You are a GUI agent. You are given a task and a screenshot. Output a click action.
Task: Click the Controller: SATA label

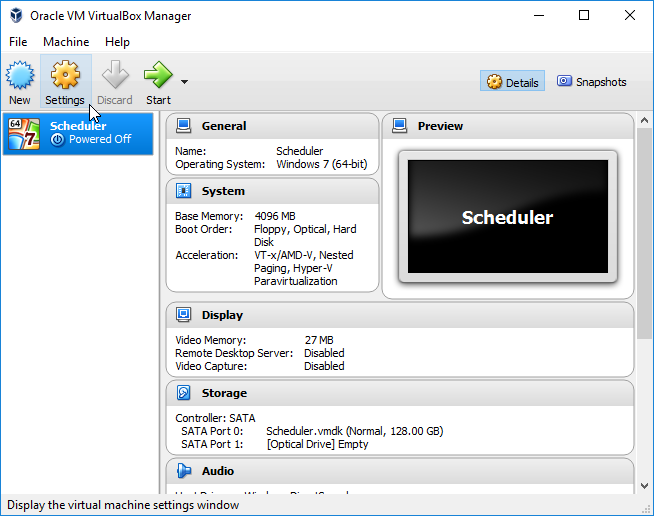coord(215,418)
